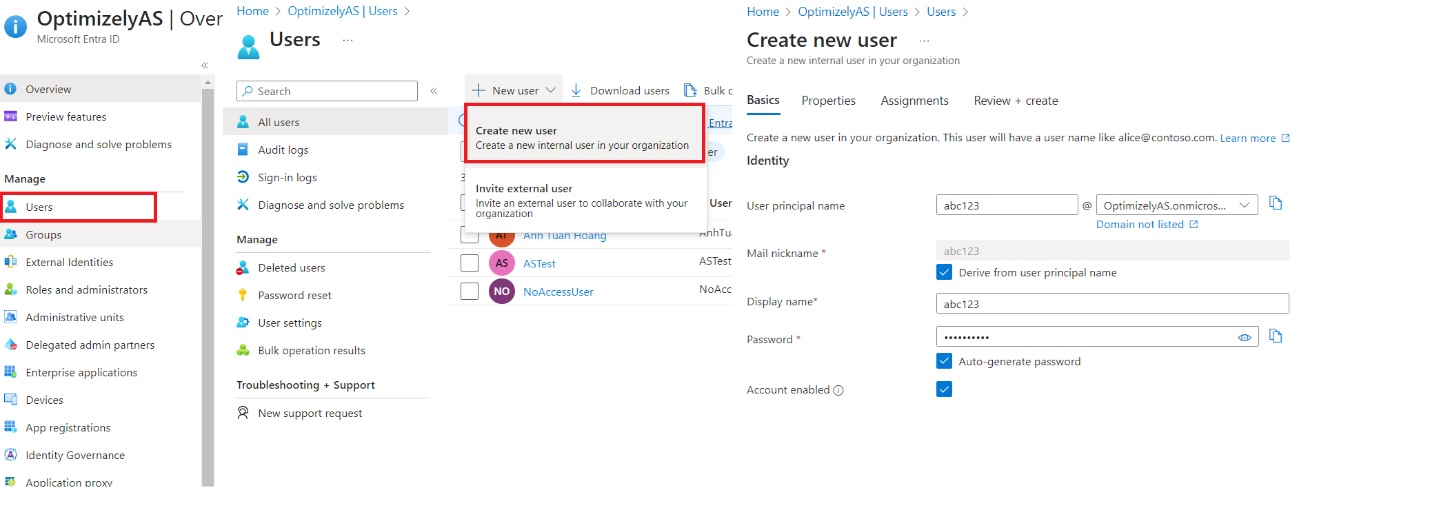Toggle the Account enabled checkbox
This screenshot has width=1430, height=510.
click(944, 389)
